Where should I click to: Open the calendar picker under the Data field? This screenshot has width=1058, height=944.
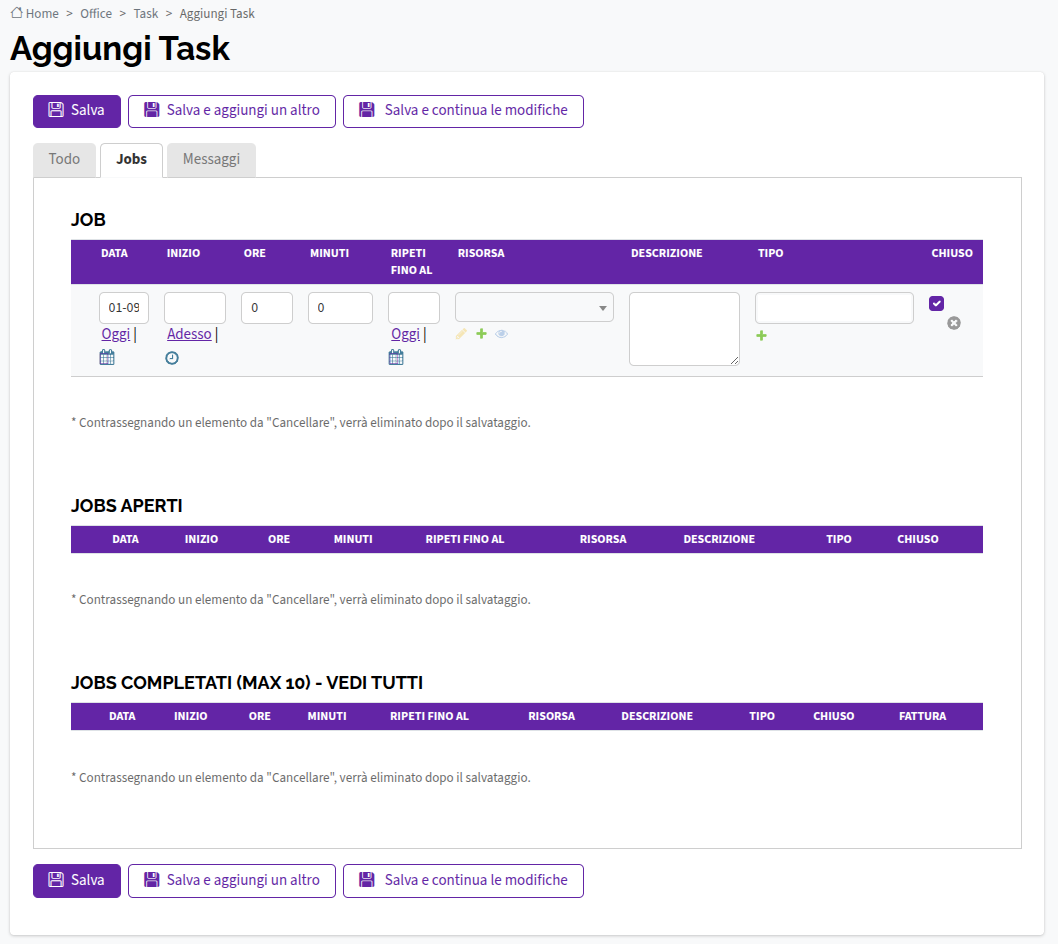click(x=107, y=357)
